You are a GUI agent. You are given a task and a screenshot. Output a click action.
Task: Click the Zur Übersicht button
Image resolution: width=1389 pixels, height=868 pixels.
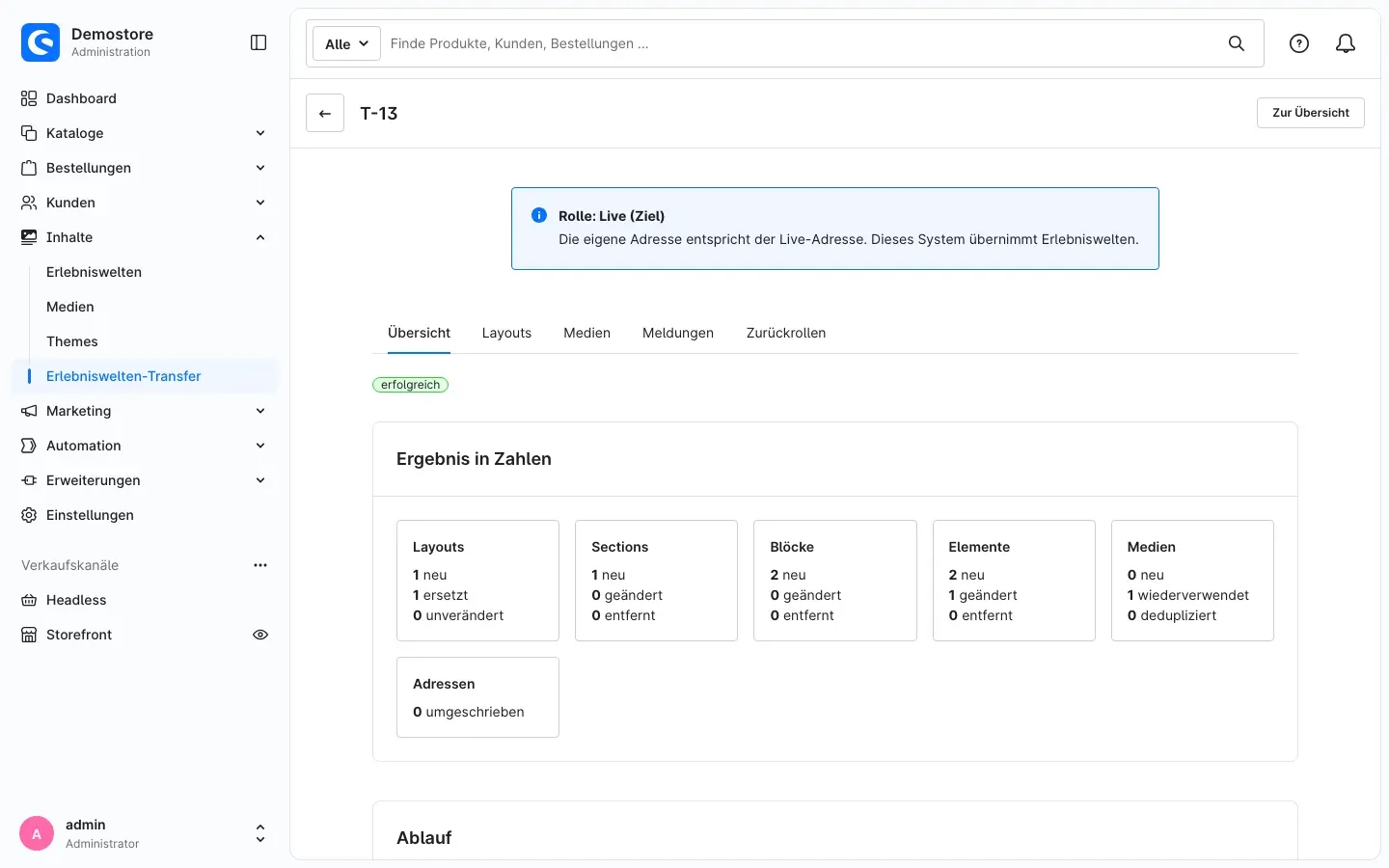click(x=1311, y=113)
